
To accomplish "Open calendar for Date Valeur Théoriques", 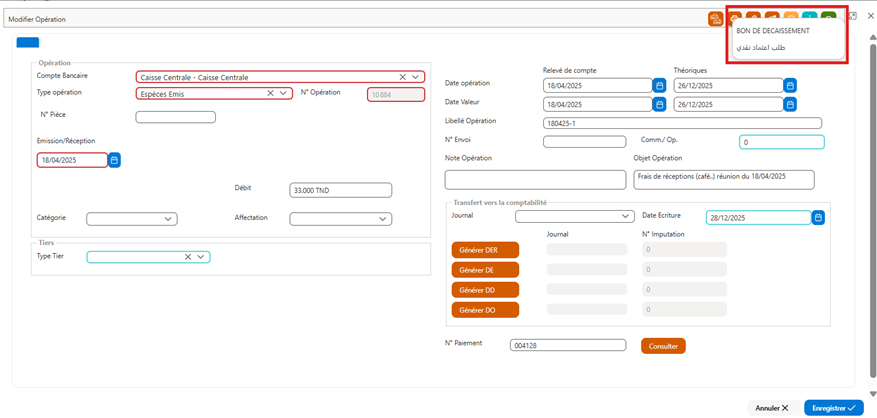I will pos(790,104).
